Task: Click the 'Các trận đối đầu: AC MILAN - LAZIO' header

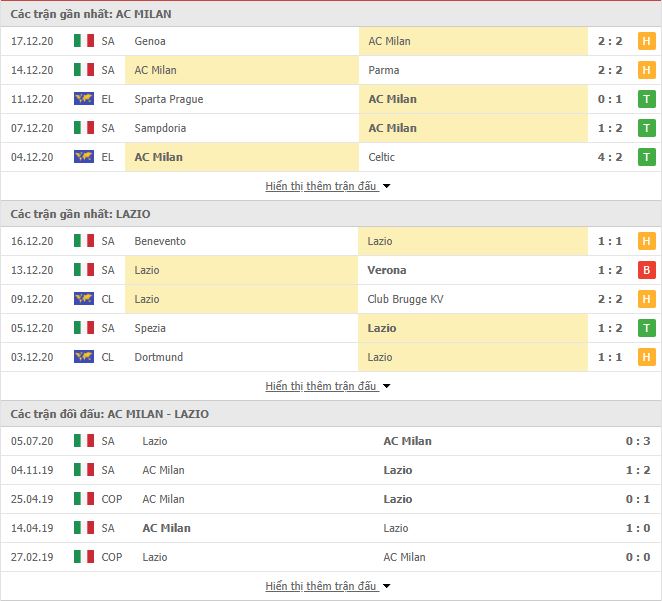Action: [x=109, y=414]
